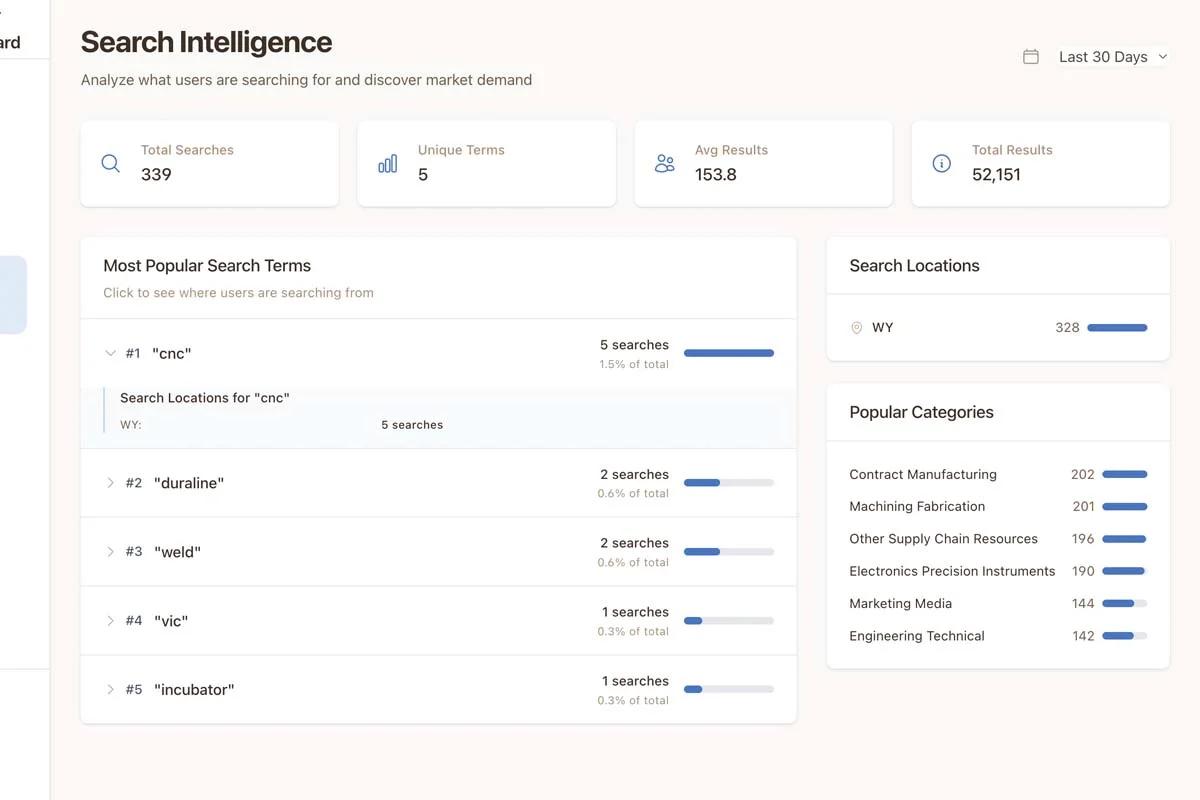Click the WY row under cnc locations

coord(280,425)
